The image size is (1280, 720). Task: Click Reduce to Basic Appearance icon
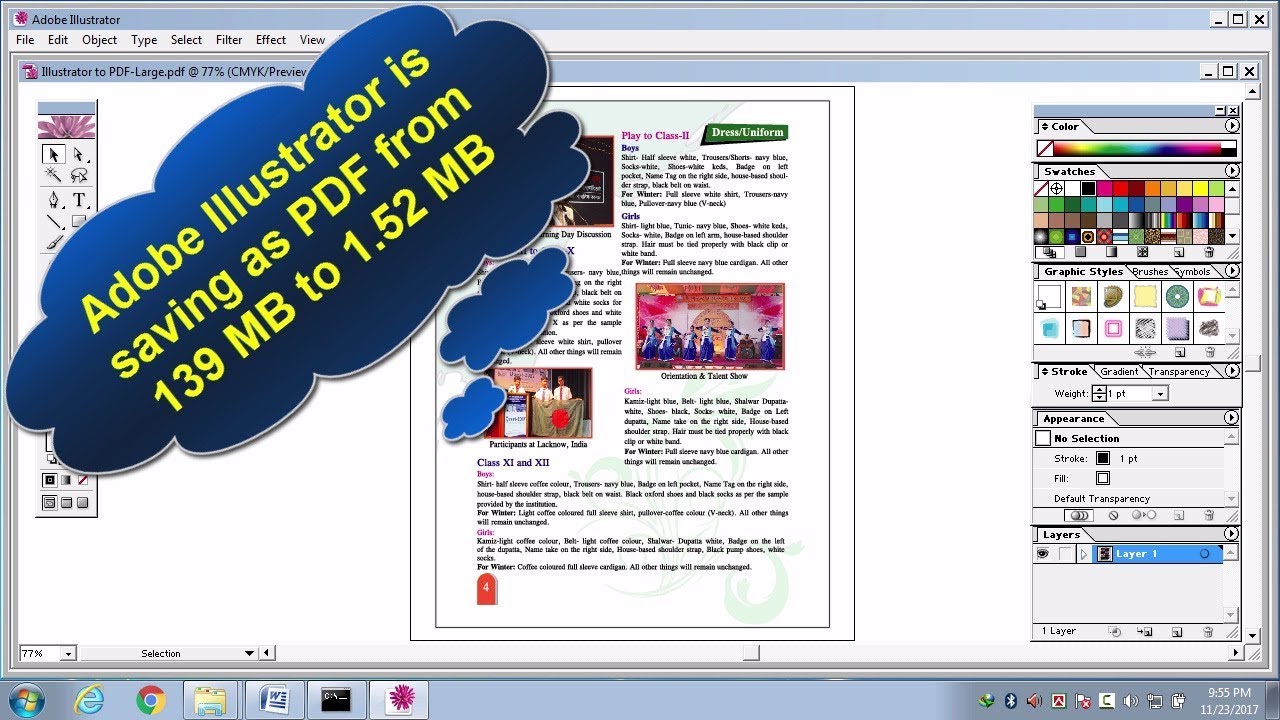pyautogui.click(x=1144, y=515)
